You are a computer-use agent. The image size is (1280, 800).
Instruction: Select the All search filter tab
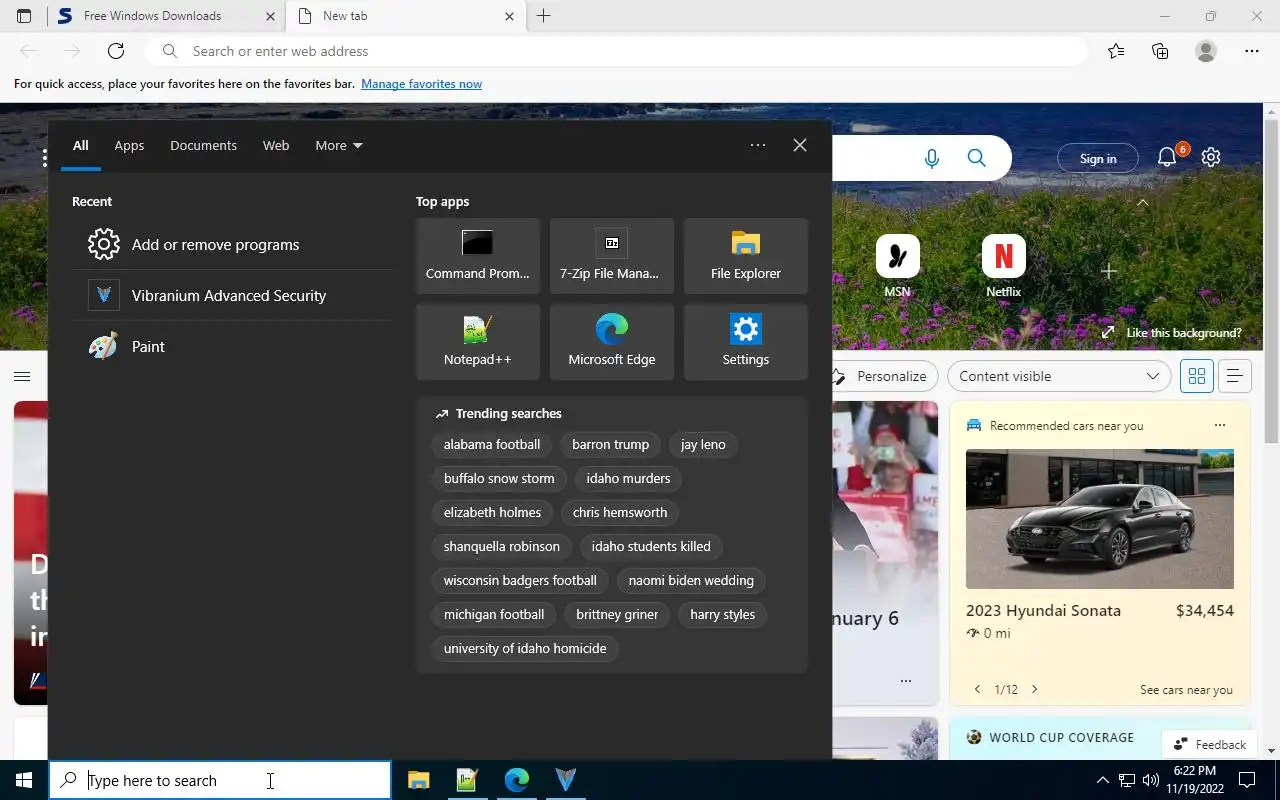[81, 145]
